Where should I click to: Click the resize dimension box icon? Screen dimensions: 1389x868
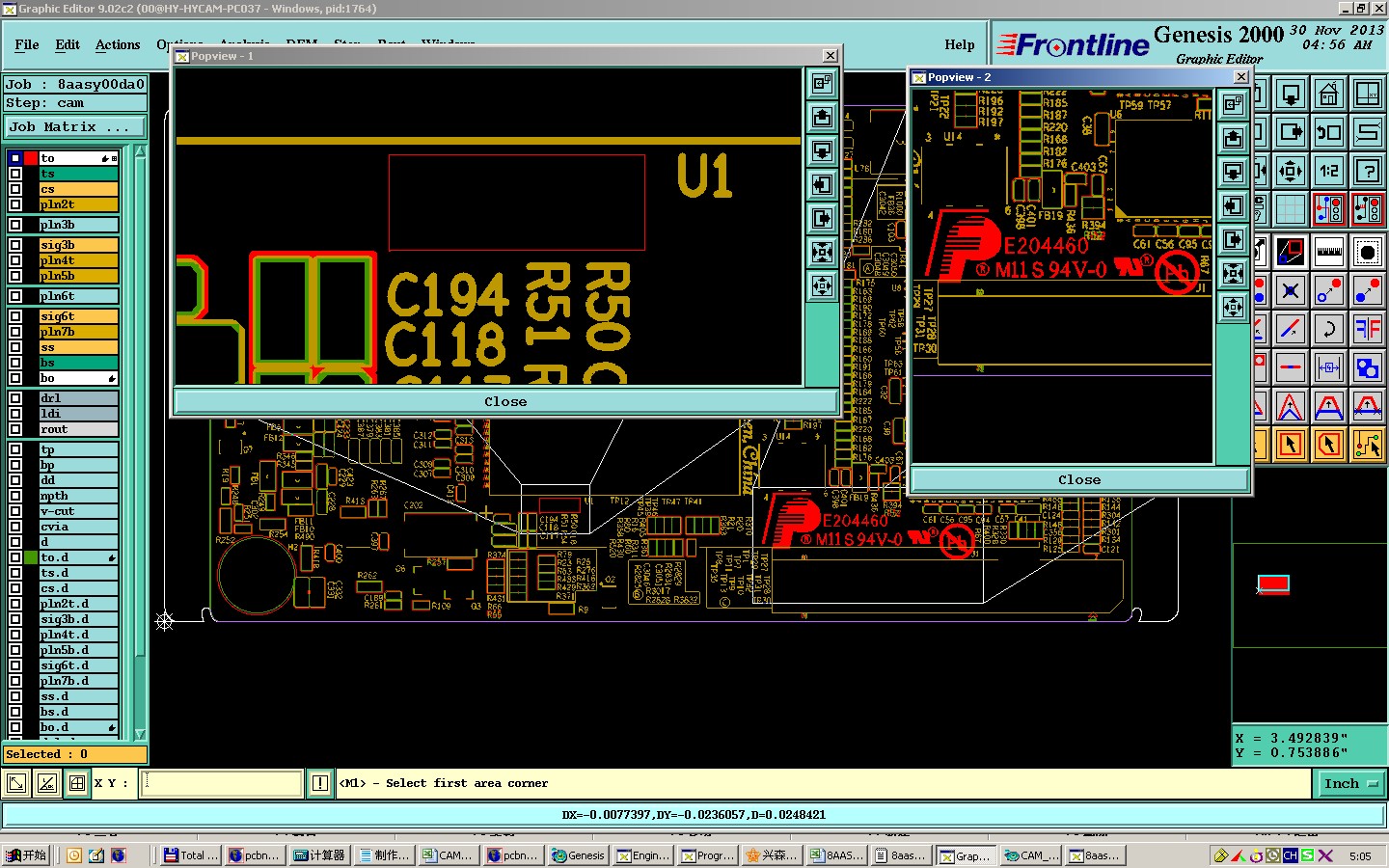(1328, 366)
